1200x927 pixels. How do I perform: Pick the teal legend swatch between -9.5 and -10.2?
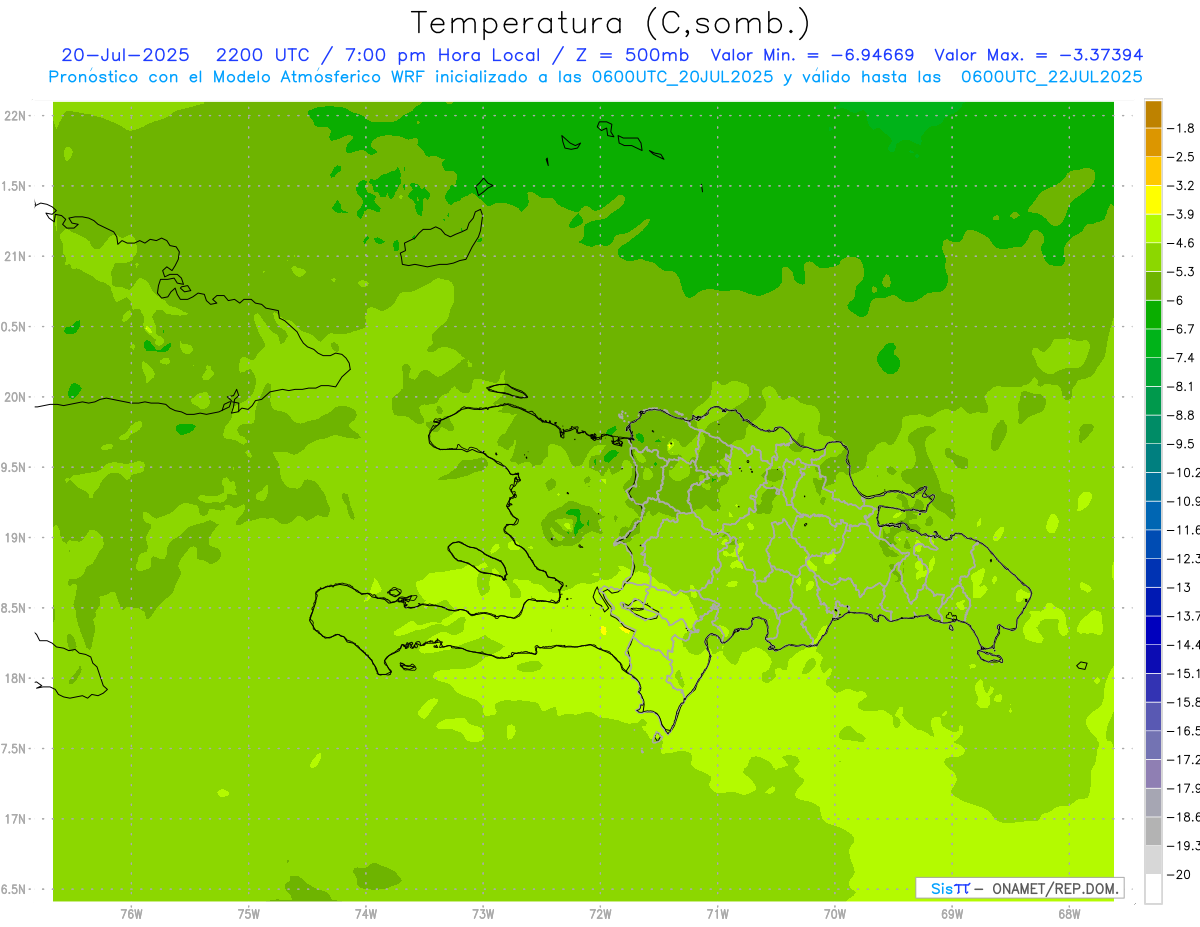(1153, 458)
